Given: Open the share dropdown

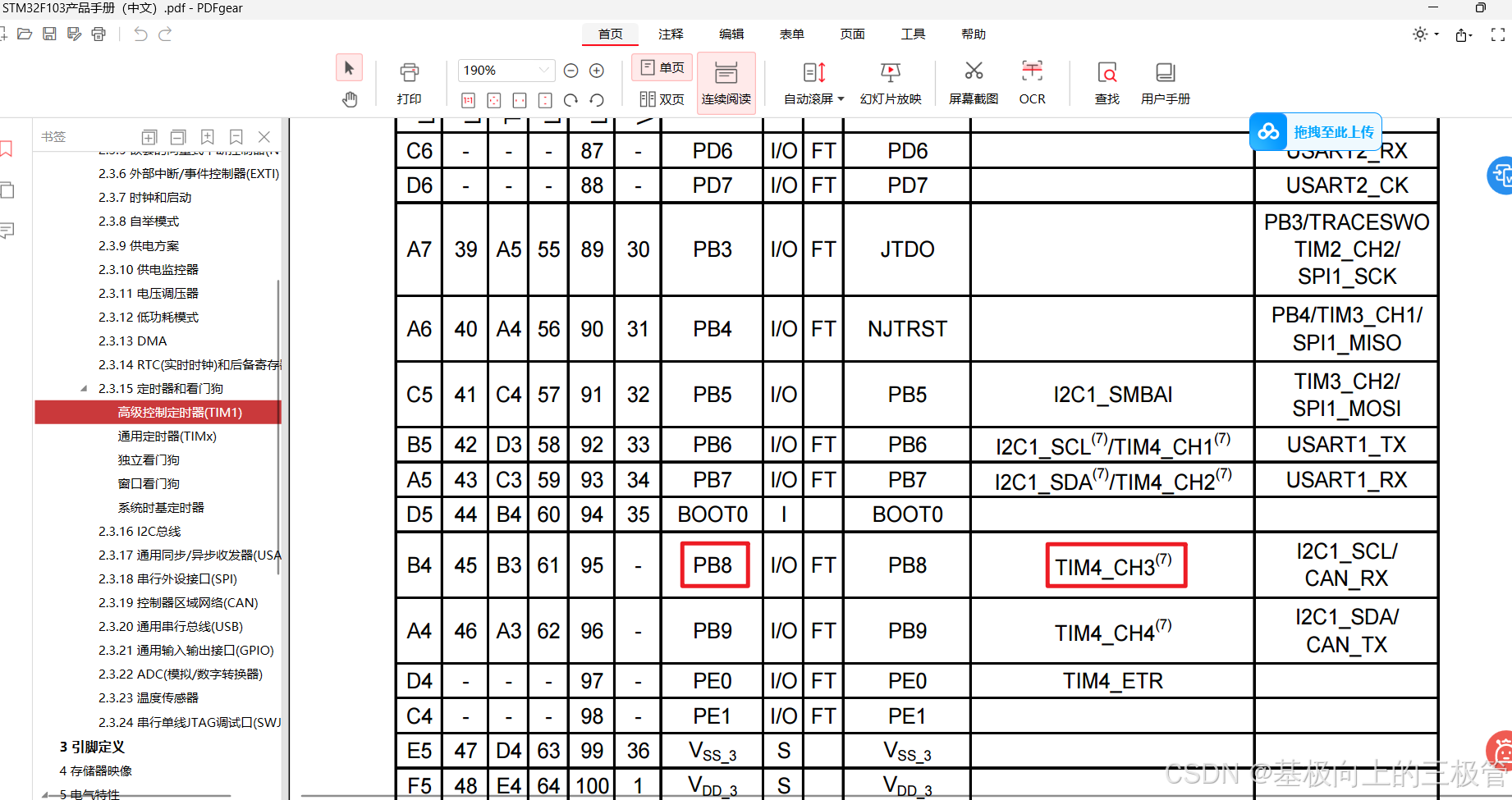Looking at the screenshot, I should [1464, 34].
